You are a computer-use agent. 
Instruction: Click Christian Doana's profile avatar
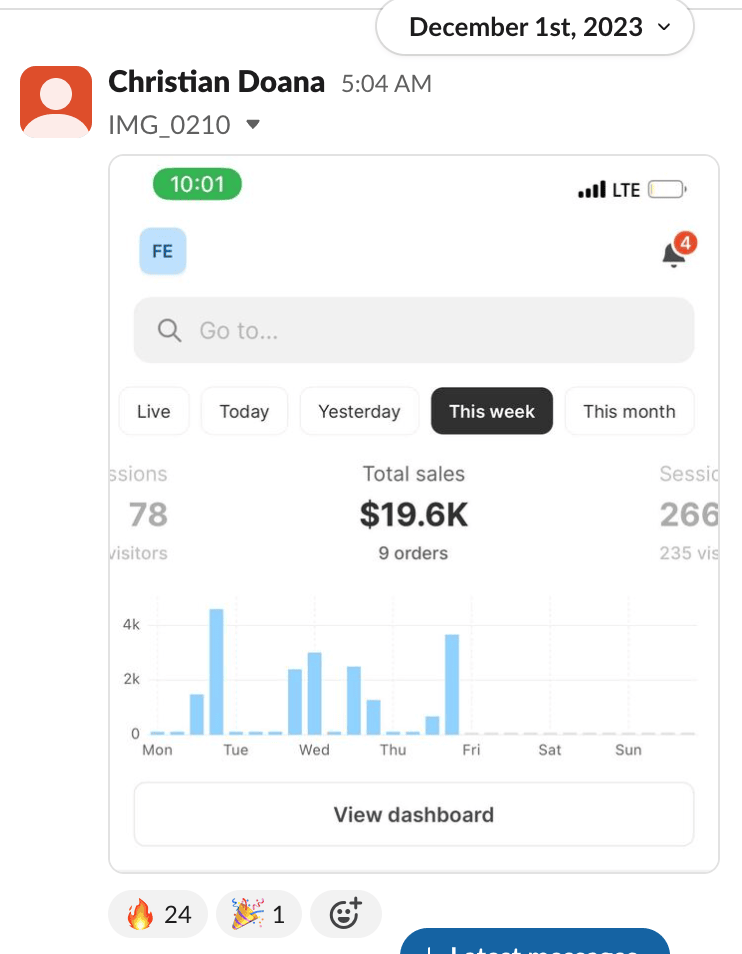tap(57, 101)
